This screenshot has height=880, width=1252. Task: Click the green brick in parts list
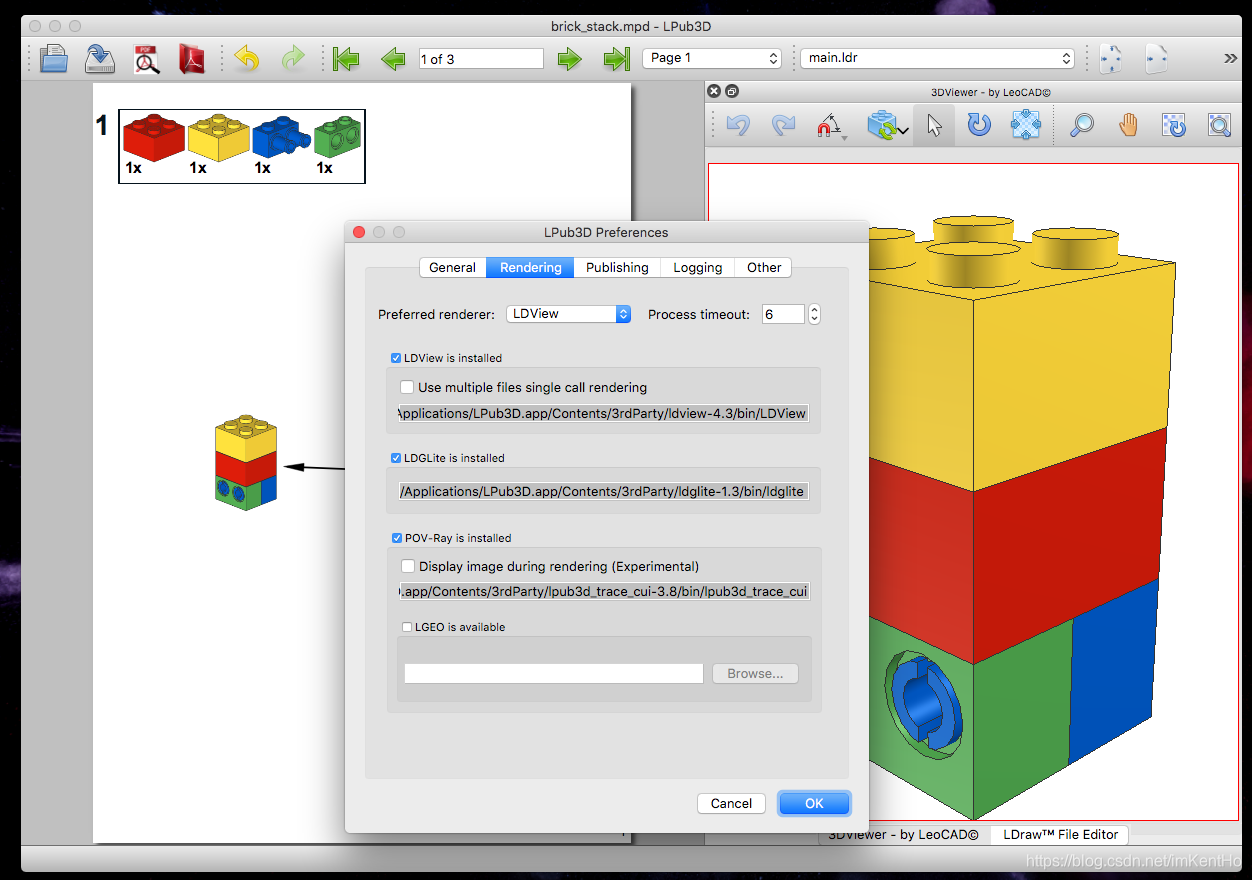[x=338, y=138]
